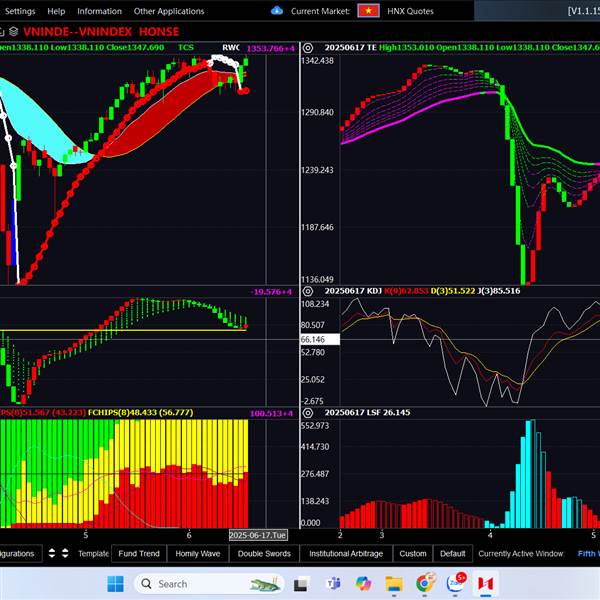Click the LSF 26.145 indicator title
The height and width of the screenshot is (600, 600).
tap(388, 412)
